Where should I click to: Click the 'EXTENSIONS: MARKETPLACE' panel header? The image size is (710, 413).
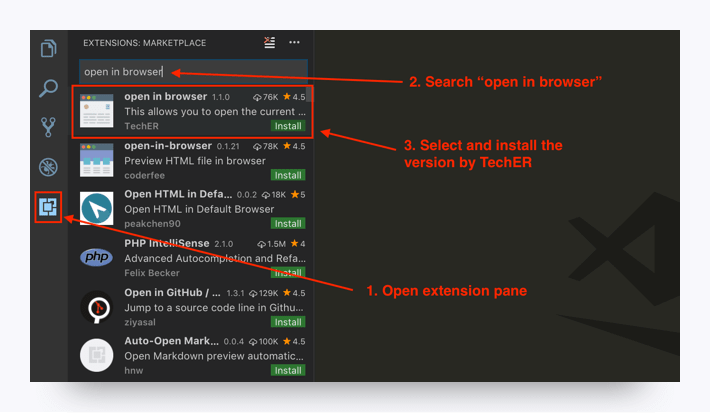coord(144,43)
